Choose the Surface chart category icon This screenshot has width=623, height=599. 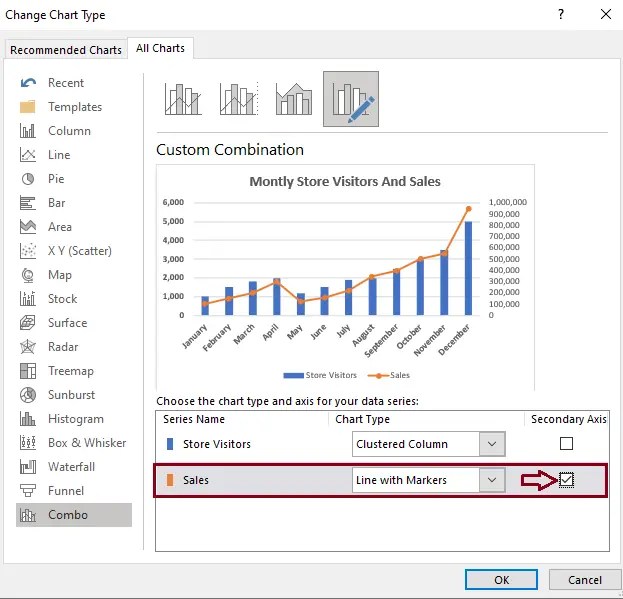28,323
